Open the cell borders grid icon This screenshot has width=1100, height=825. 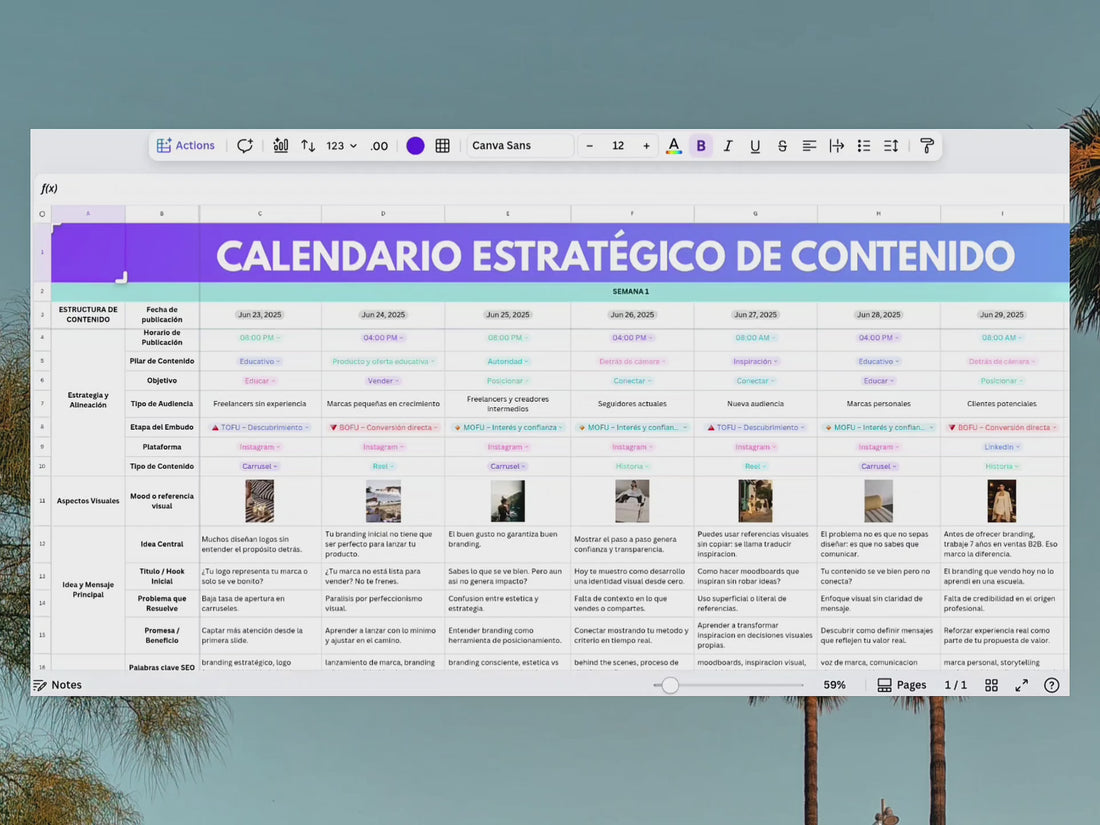click(443, 145)
